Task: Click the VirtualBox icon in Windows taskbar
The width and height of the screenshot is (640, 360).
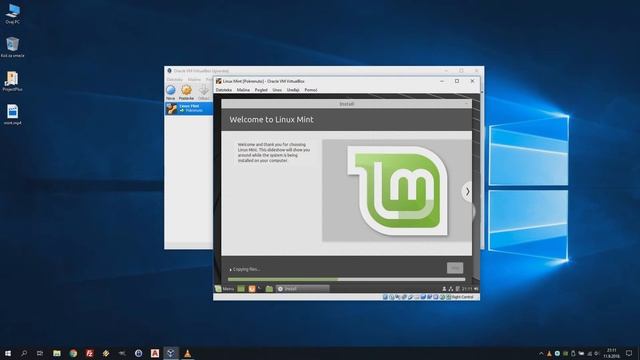Action: tap(171, 353)
